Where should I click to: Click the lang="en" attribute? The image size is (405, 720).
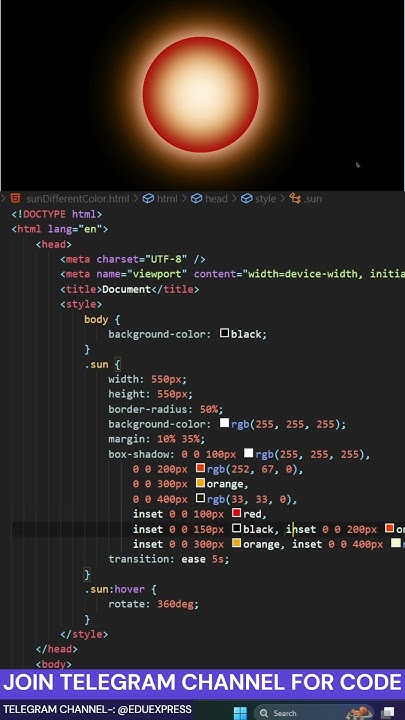coord(75,229)
